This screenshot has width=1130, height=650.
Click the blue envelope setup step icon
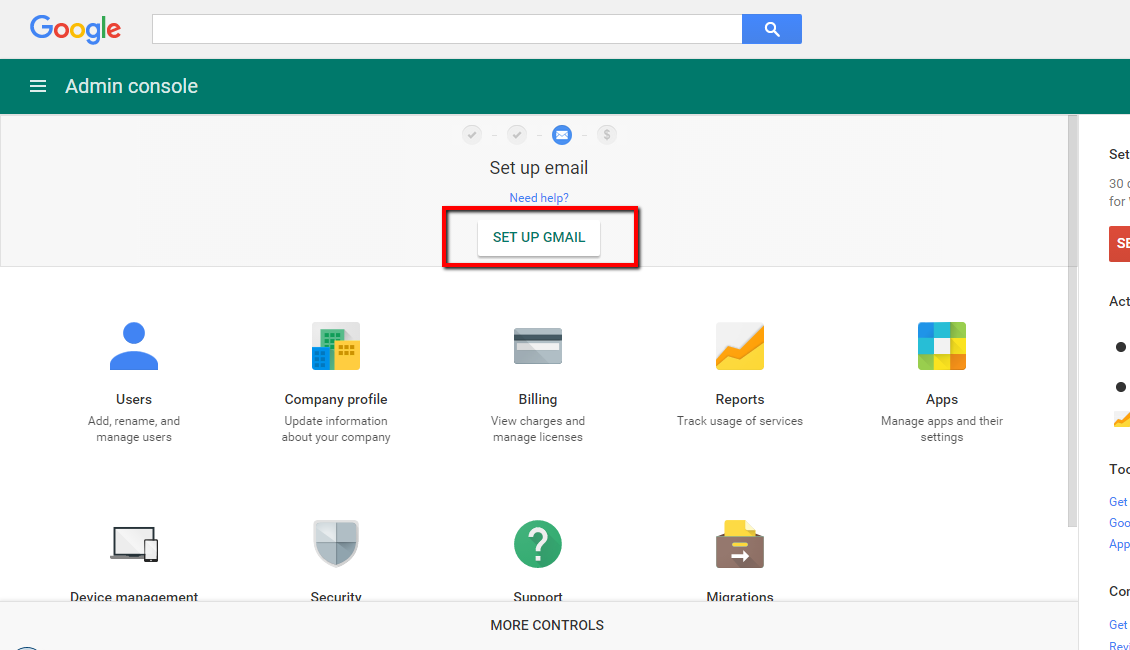click(x=562, y=134)
